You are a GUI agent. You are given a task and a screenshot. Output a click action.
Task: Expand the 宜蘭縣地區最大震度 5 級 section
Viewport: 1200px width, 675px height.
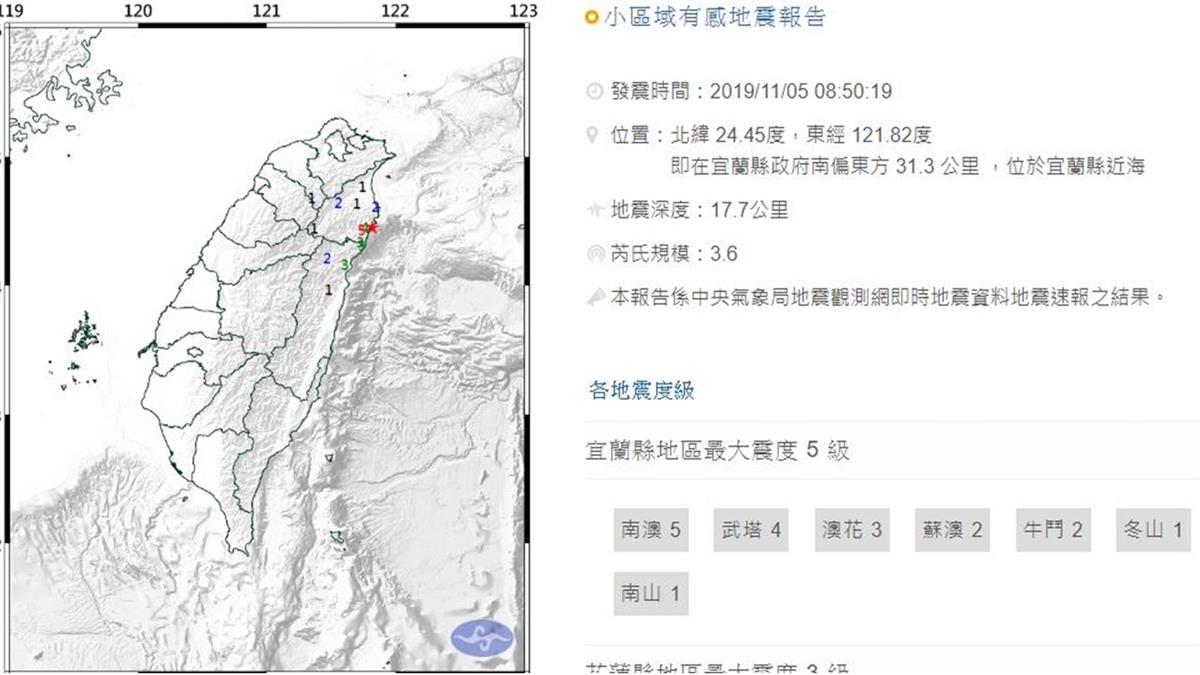[x=717, y=451]
